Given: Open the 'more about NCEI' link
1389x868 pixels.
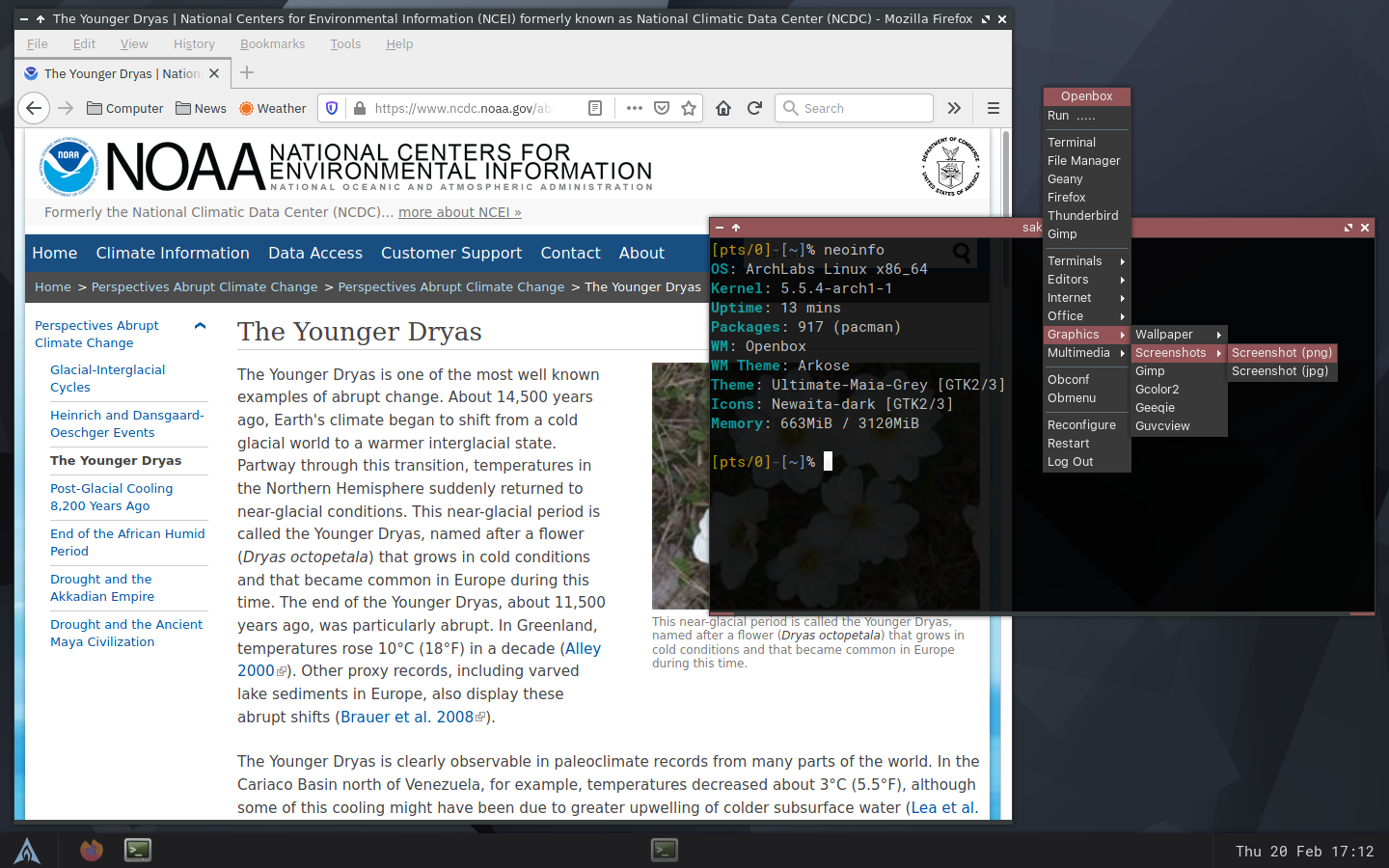Looking at the screenshot, I should [x=459, y=212].
